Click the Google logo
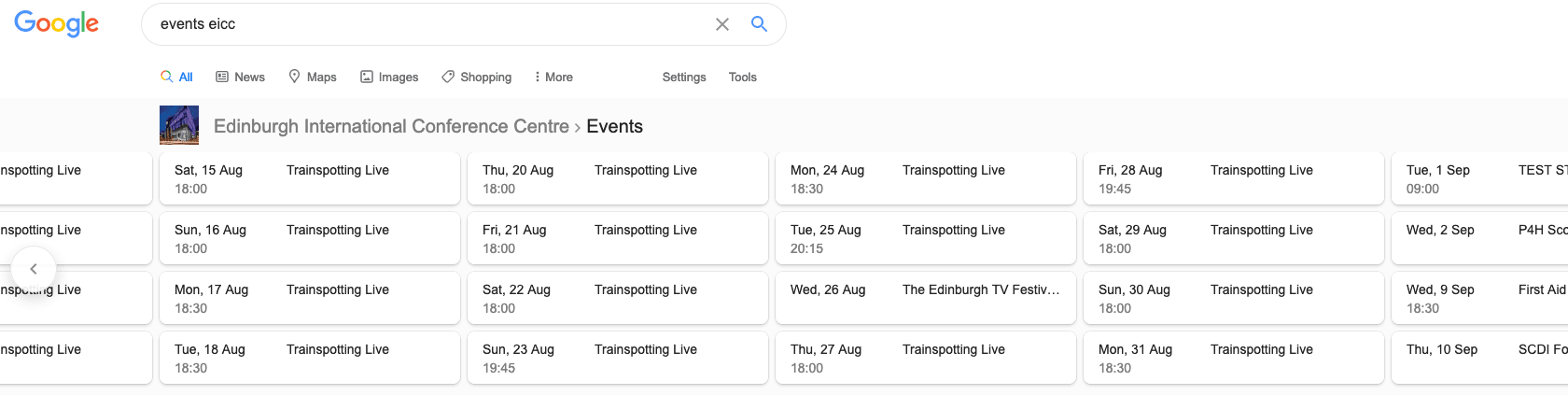Viewport: 1568px width, 395px height. coord(57,24)
